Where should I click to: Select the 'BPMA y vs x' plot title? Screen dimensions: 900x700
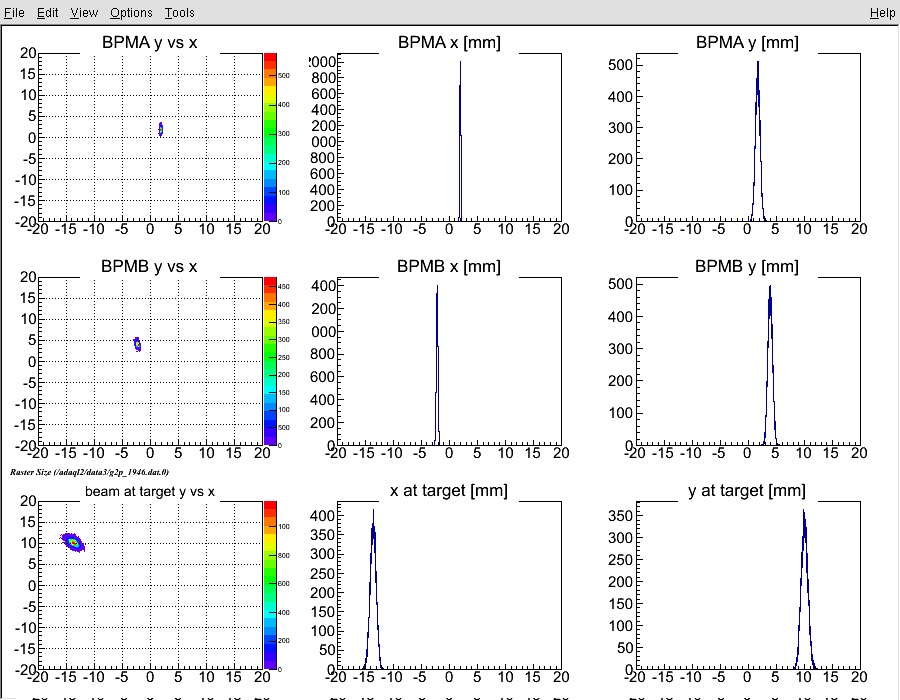(x=149, y=42)
